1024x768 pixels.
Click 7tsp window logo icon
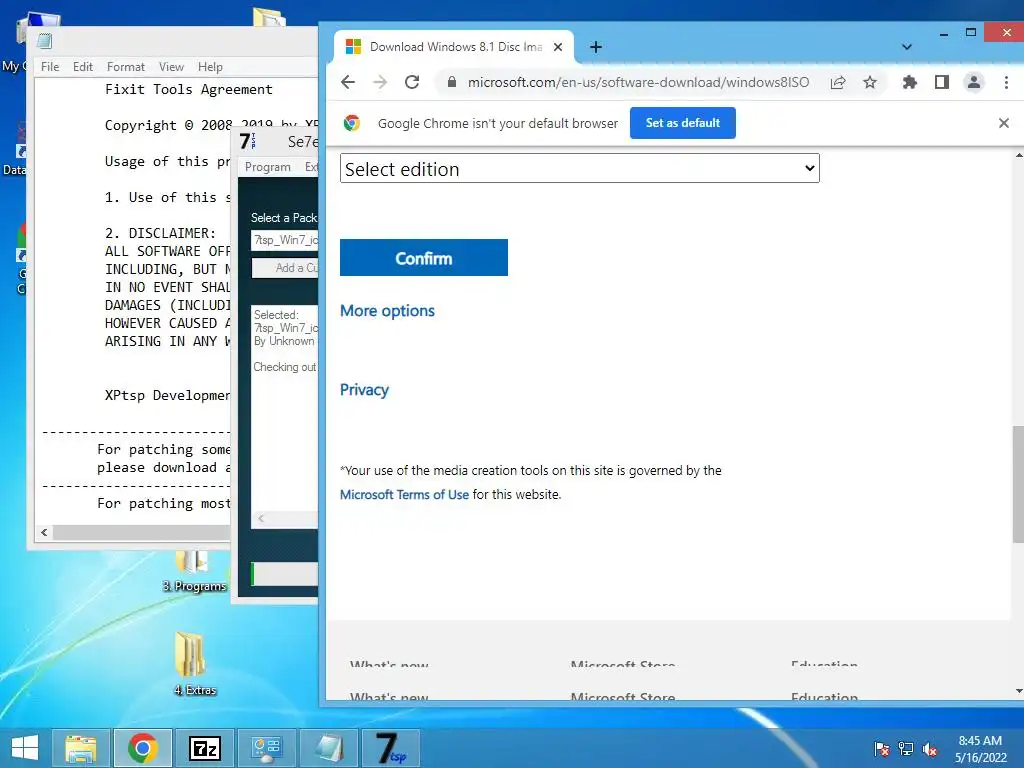(248, 141)
